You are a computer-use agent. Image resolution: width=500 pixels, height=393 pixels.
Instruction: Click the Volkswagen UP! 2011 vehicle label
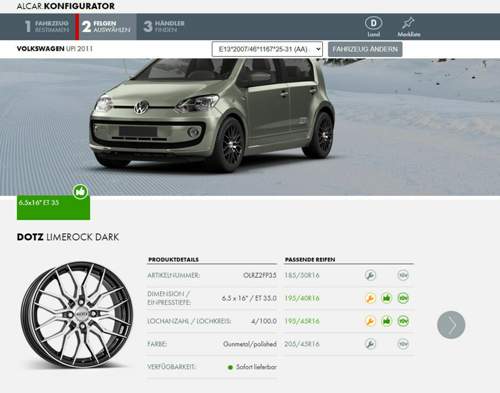(55, 49)
